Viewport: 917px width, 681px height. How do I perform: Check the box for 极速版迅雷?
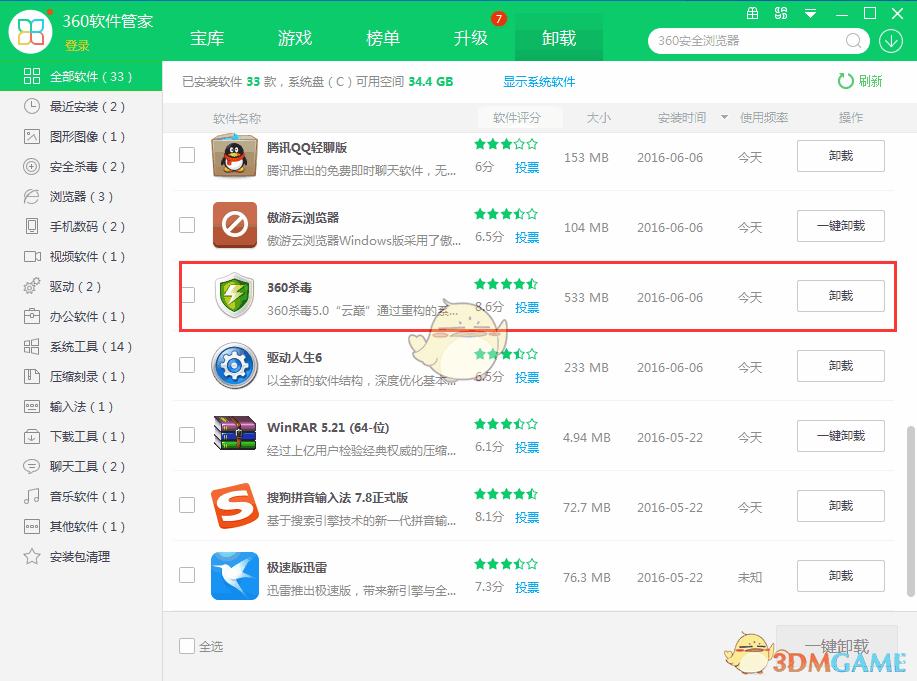[x=187, y=575]
